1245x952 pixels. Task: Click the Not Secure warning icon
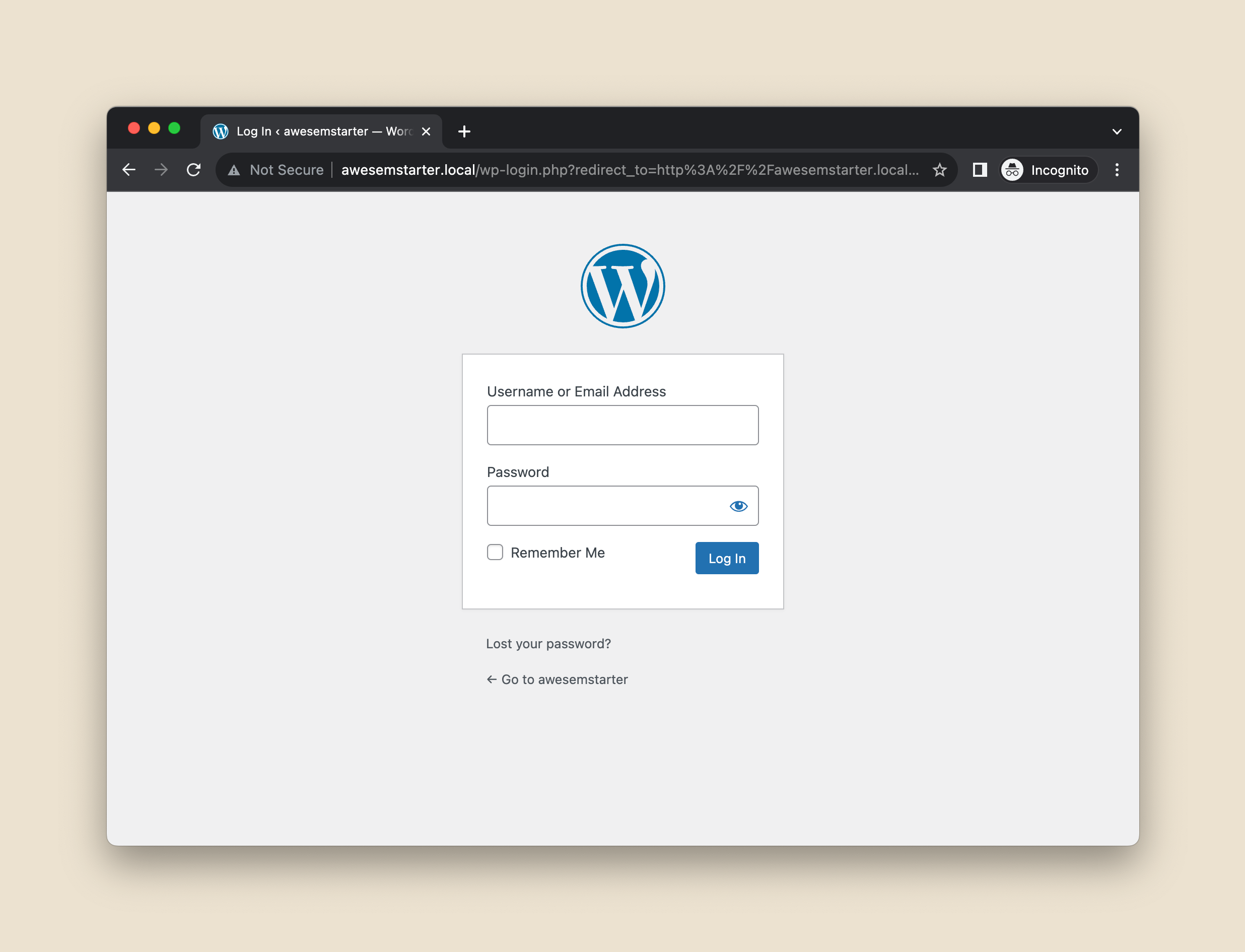click(x=234, y=170)
